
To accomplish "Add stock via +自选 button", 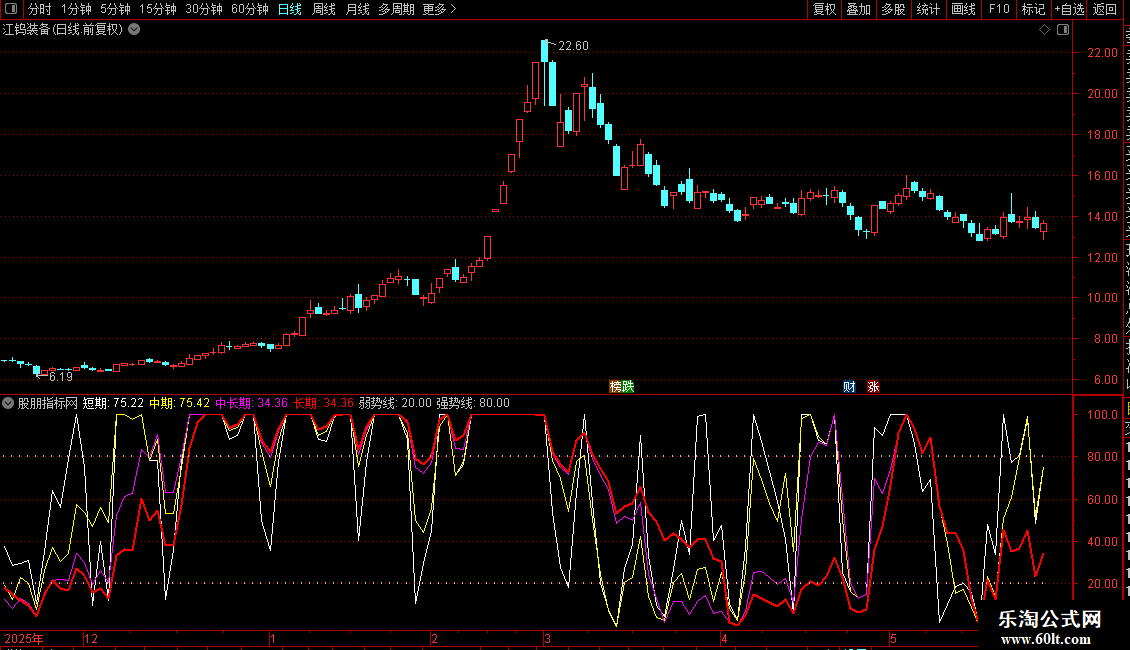I will pos(1069,9).
